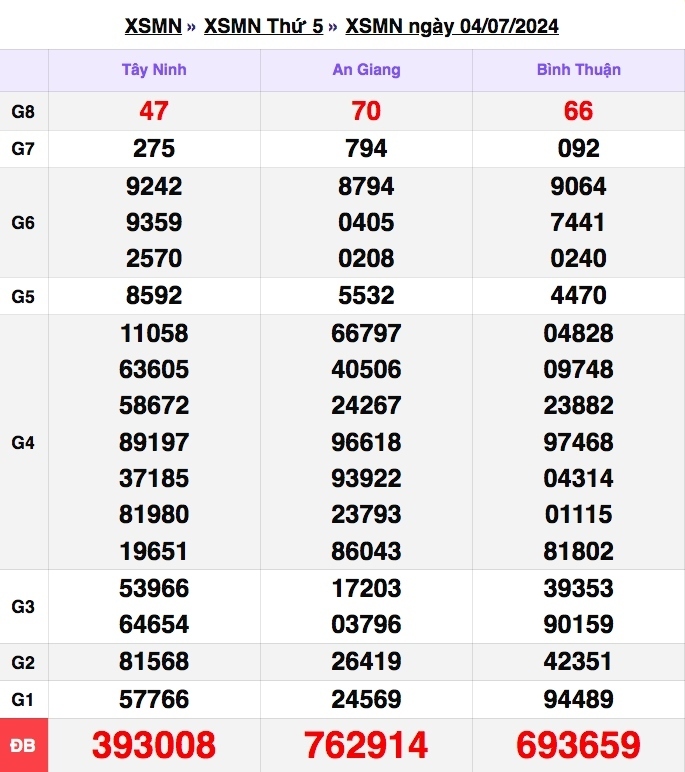
Task: Click the G4 row label
Action: 23,443
